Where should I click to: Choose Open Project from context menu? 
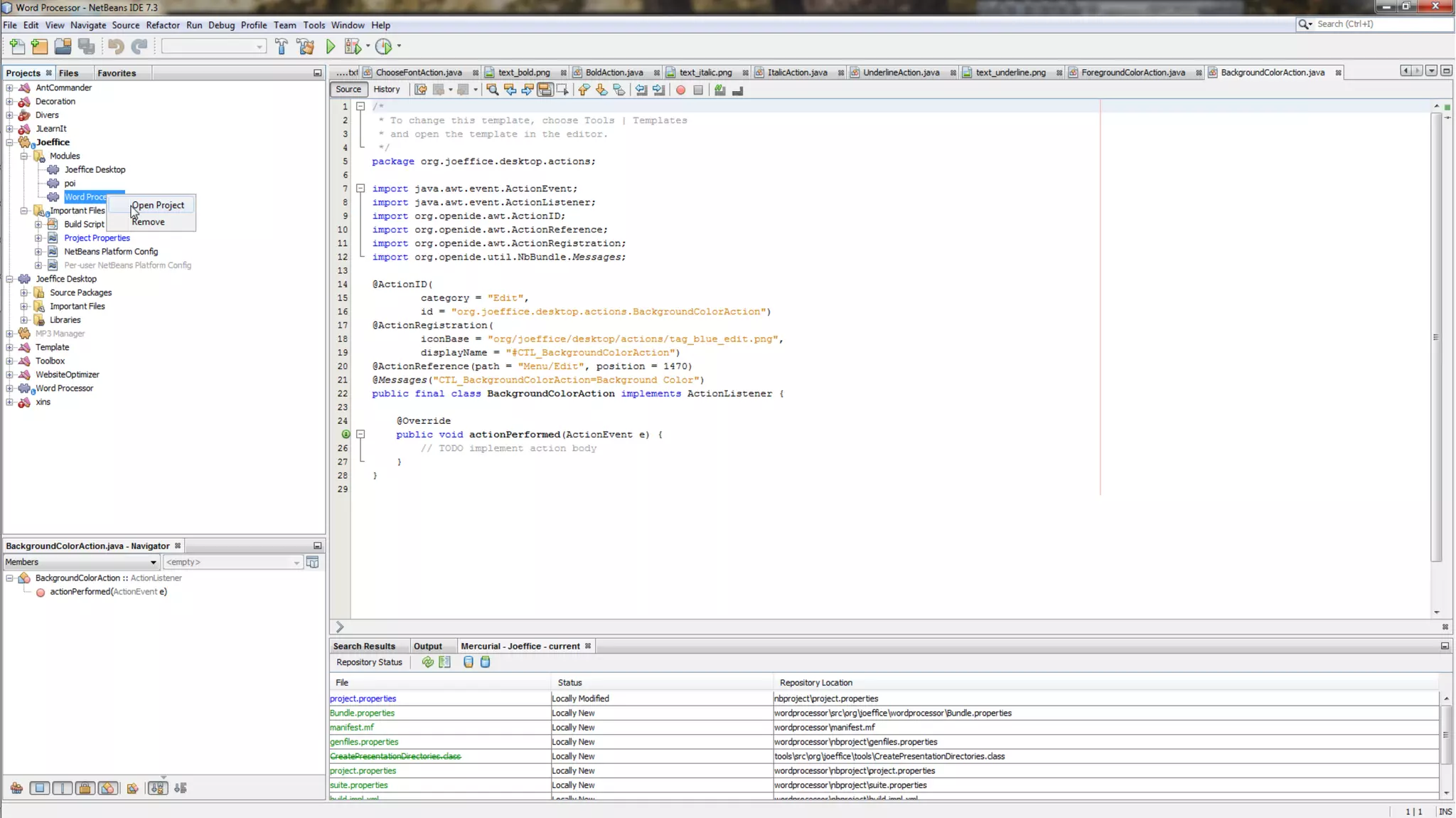pyautogui.click(x=158, y=206)
